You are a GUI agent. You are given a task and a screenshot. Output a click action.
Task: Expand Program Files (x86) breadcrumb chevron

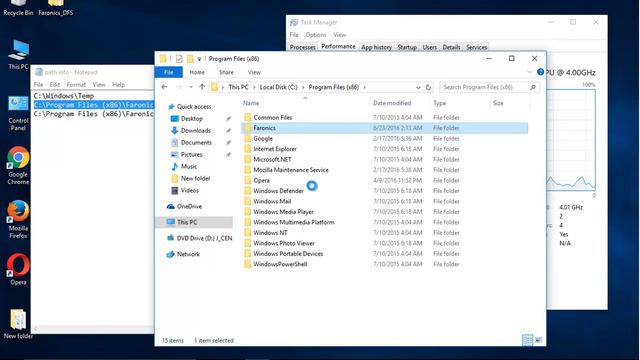(364, 87)
